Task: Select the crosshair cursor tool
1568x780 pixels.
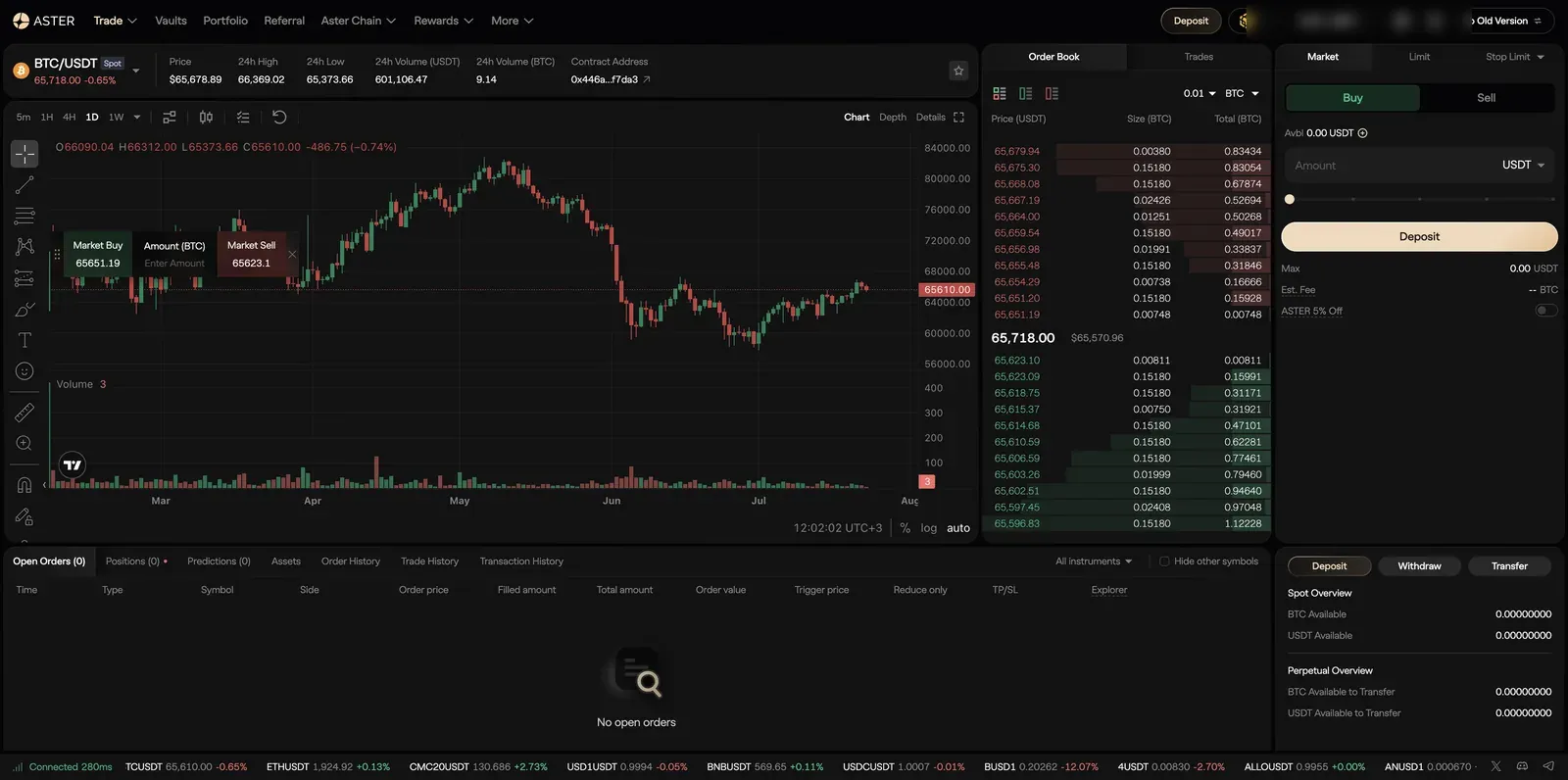Action: pyautogui.click(x=24, y=154)
